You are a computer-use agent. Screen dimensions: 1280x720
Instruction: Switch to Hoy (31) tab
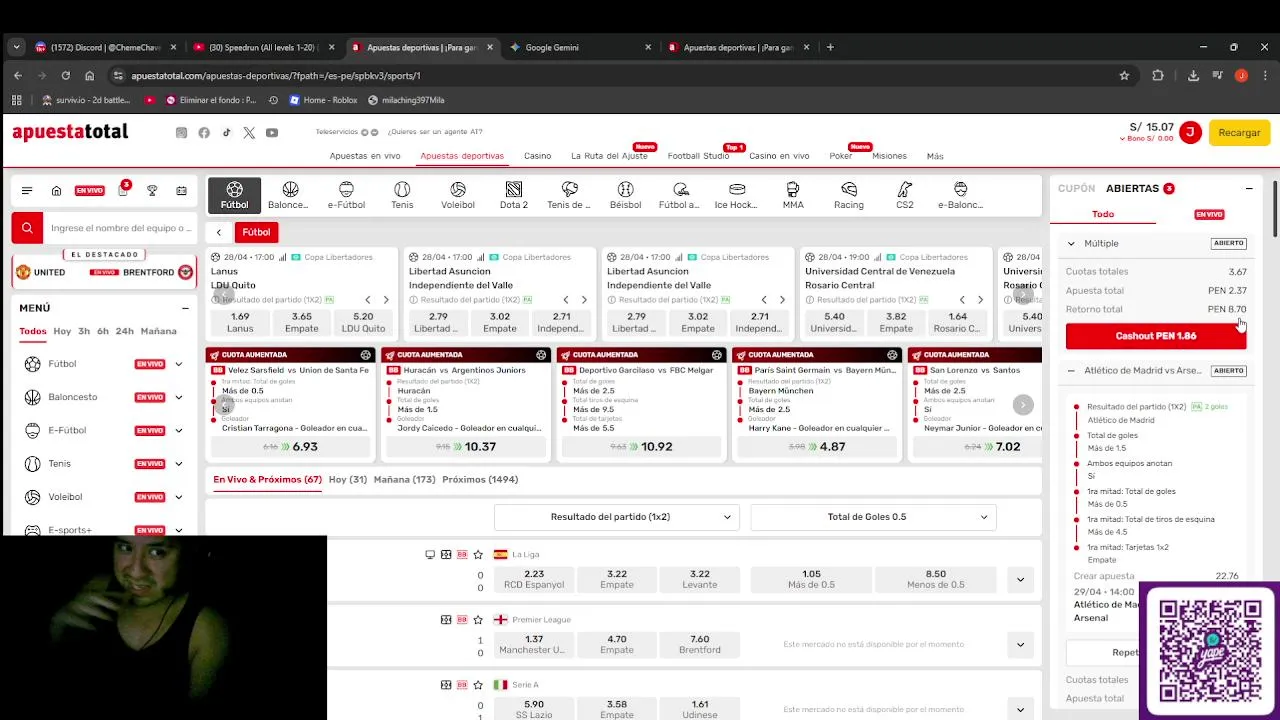coord(348,479)
